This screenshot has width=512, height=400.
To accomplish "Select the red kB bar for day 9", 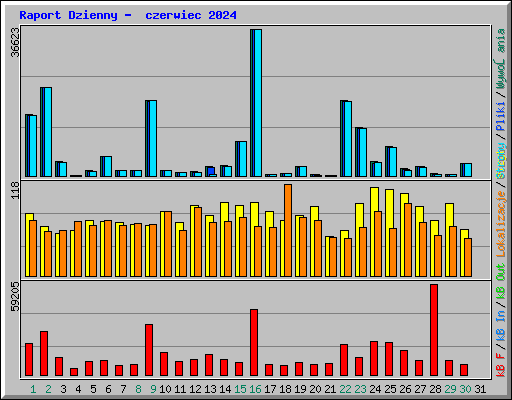I will pyautogui.click(x=149, y=350).
